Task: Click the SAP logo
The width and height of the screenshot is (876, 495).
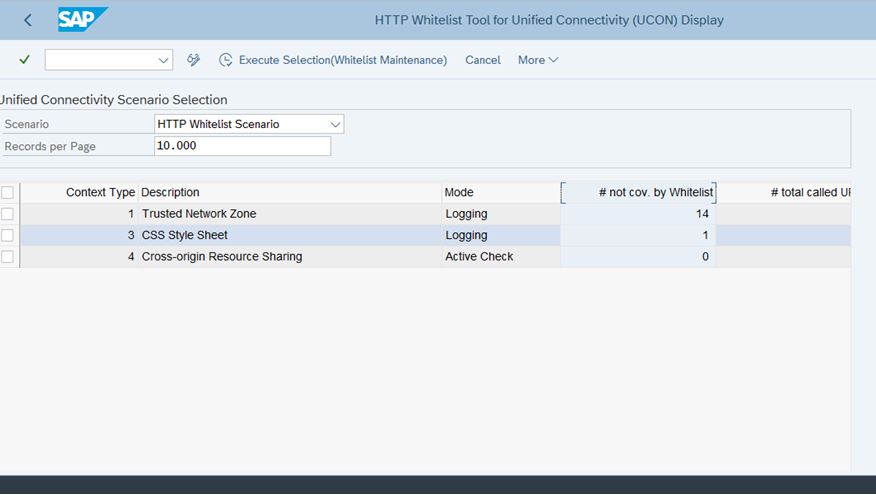Action: click(x=82, y=20)
